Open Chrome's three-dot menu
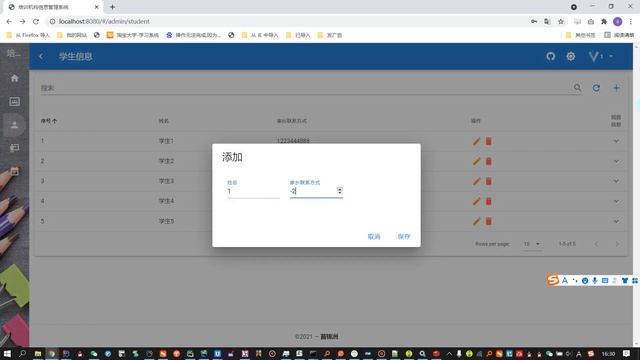Image resolution: width=640 pixels, height=360 pixels. tap(631, 21)
